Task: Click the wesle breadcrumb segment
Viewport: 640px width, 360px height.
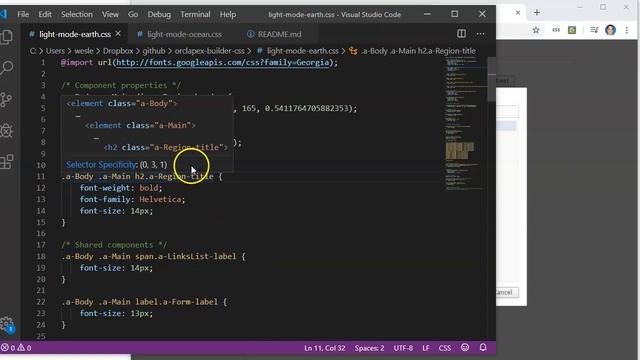Action: click(84, 51)
